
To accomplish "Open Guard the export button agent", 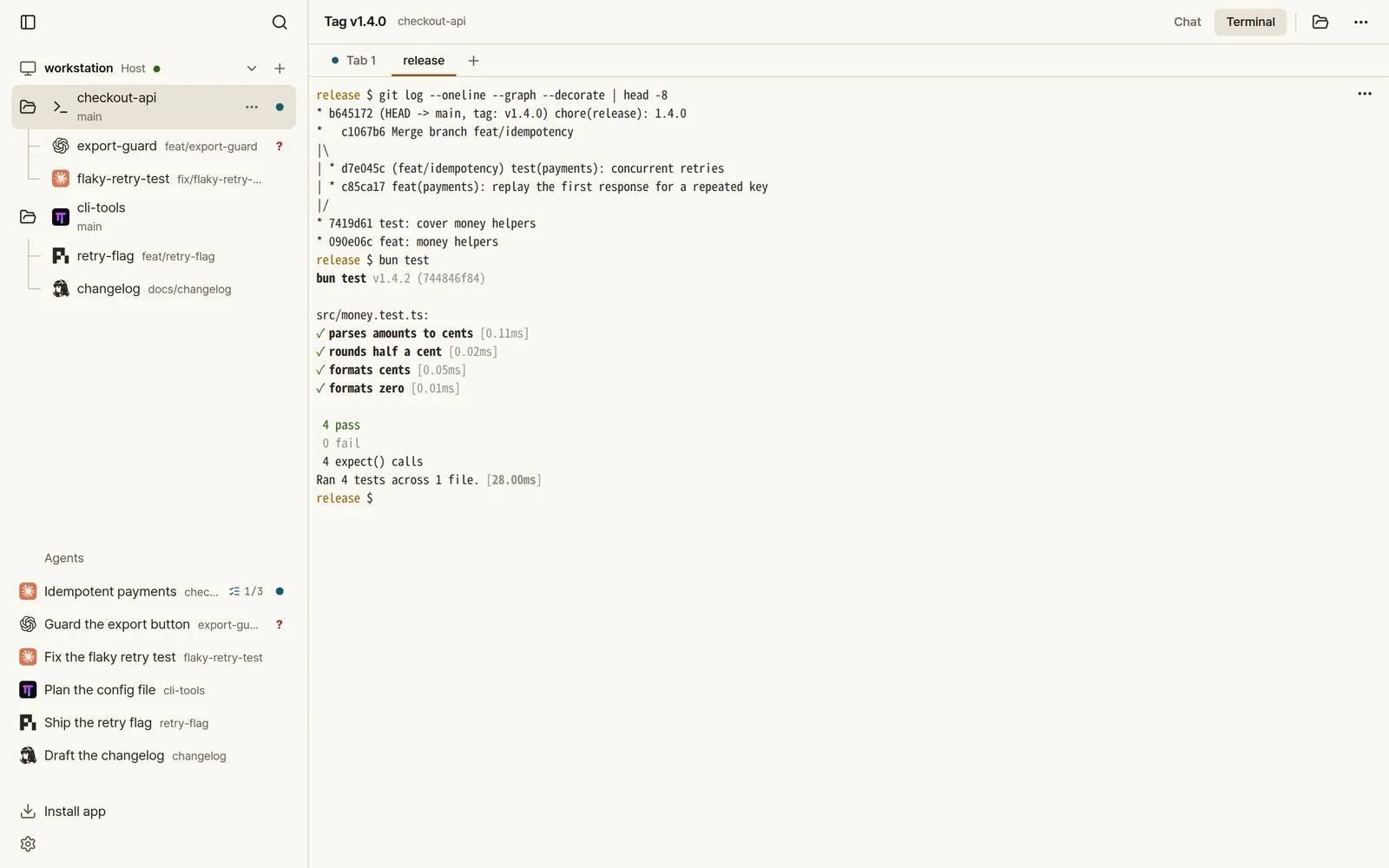I will [x=153, y=624].
